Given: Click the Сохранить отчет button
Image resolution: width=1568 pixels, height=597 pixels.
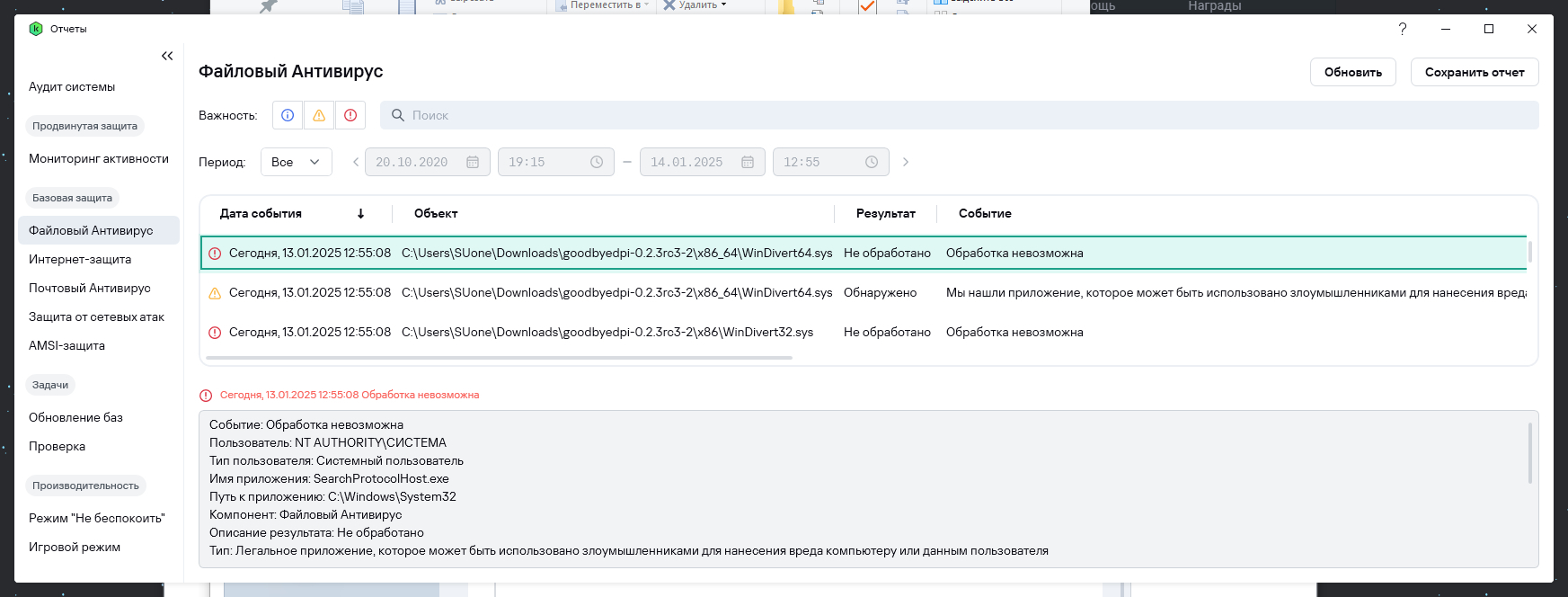Looking at the screenshot, I should (x=1474, y=72).
